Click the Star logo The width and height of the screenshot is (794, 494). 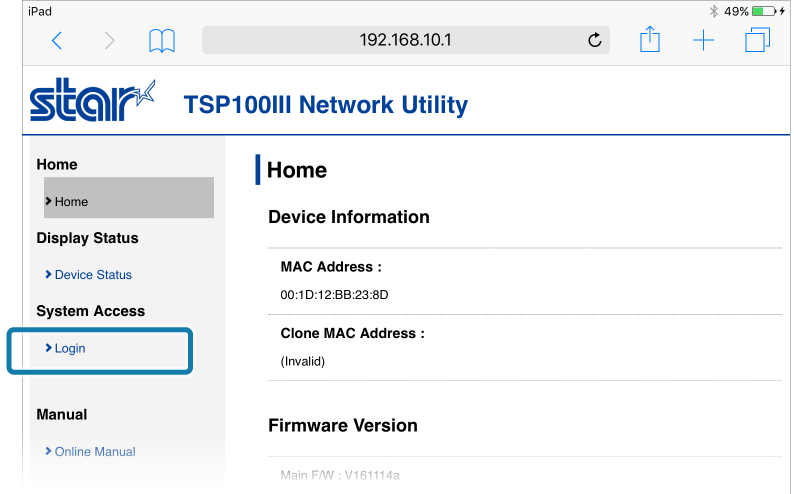92,100
